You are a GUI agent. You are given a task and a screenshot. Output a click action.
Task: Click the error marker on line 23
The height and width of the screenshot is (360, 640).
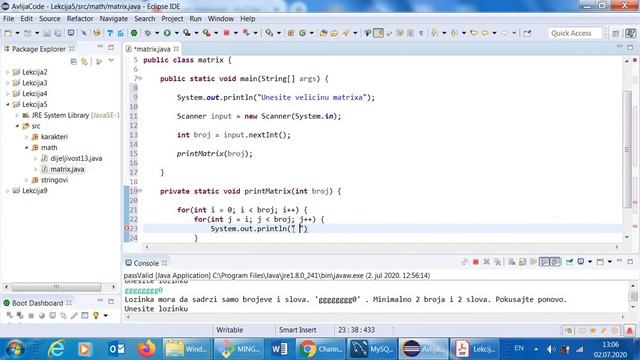coord(127,229)
